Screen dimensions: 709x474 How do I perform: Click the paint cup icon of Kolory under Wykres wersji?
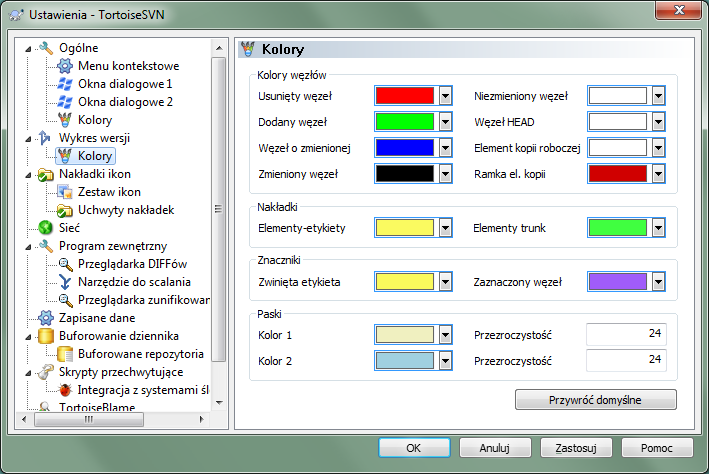click(x=65, y=156)
